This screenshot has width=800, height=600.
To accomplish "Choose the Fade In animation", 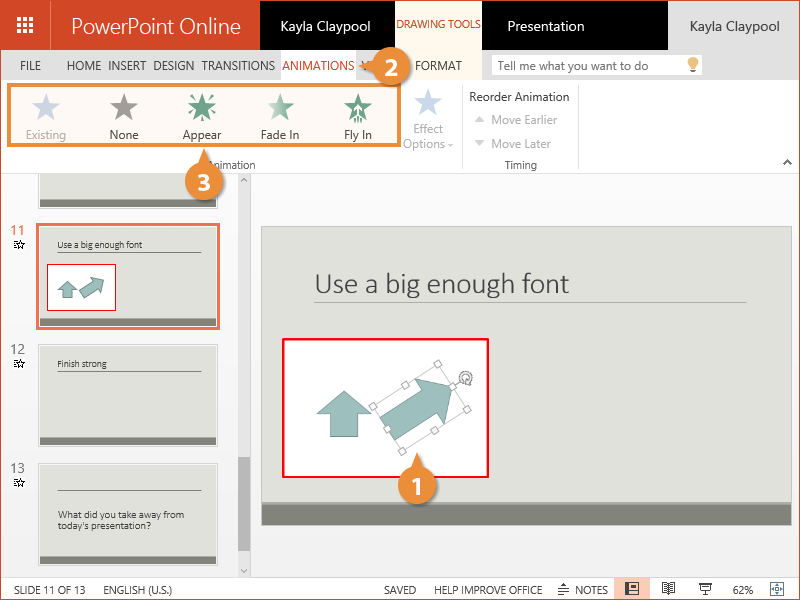I will coord(280,116).
